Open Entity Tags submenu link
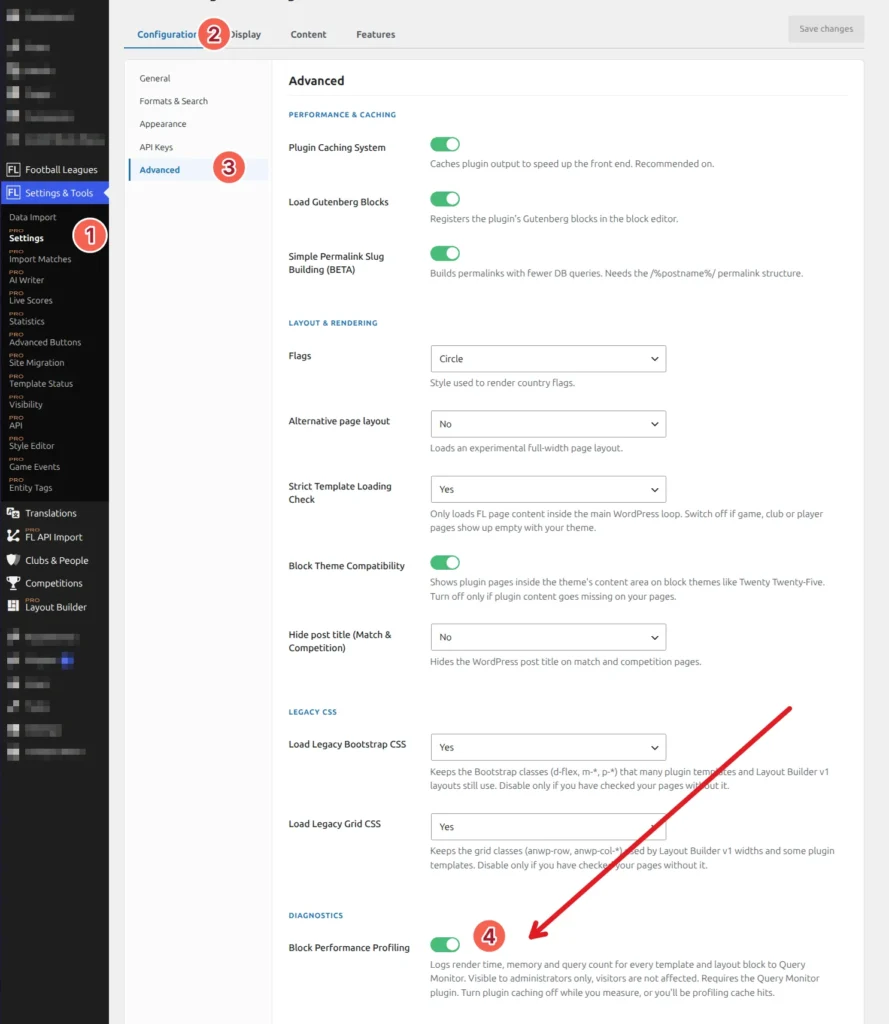The image size is (889, 1024). click(x=30, y=487)
